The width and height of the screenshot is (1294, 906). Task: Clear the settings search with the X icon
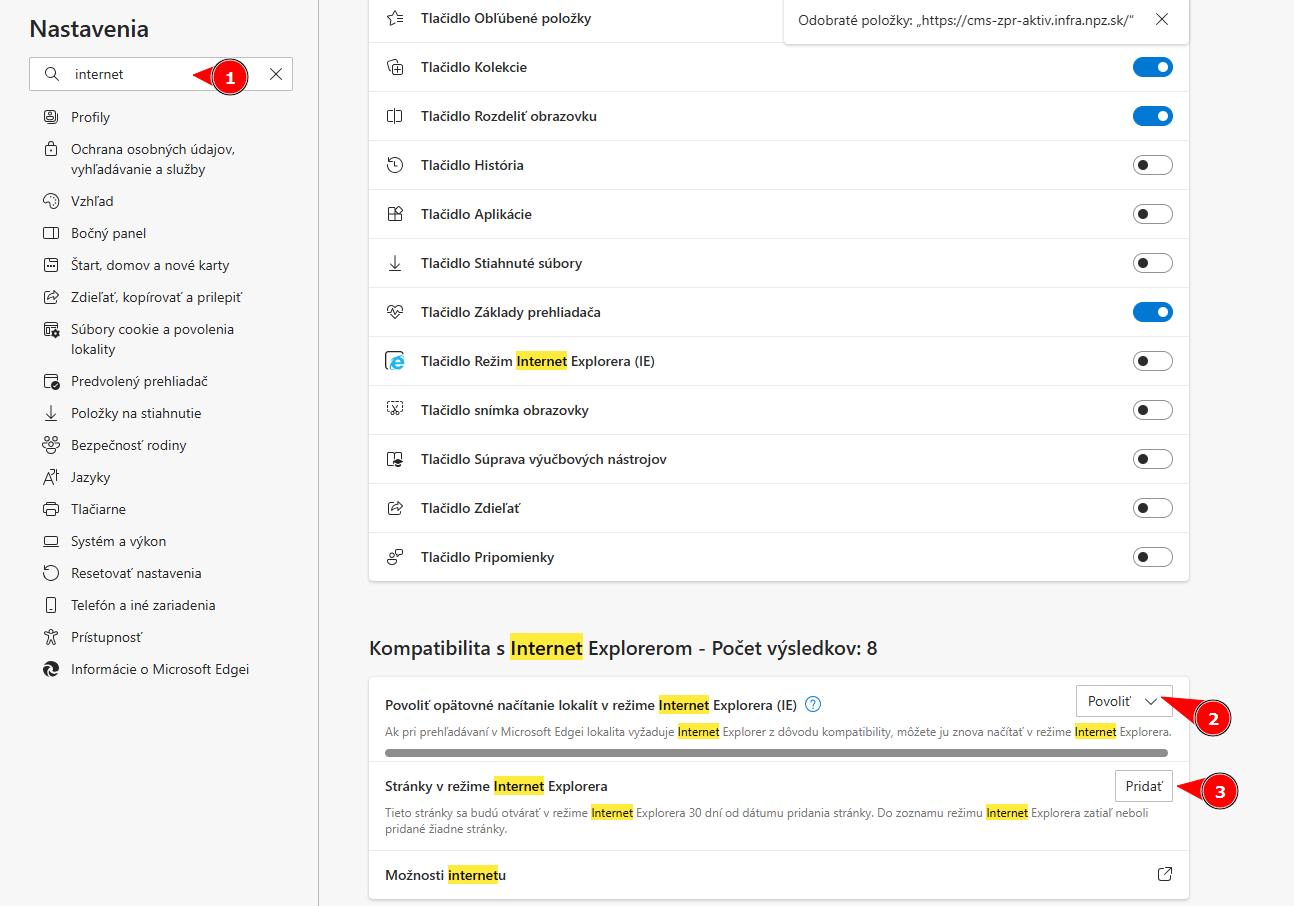[276, 74]
